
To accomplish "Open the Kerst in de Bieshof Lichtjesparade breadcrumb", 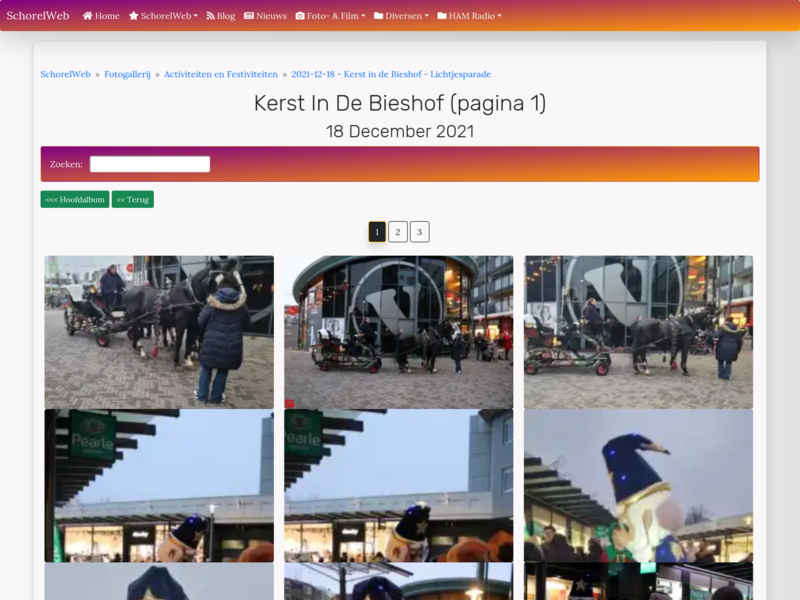I will click(x=391, y=74).
